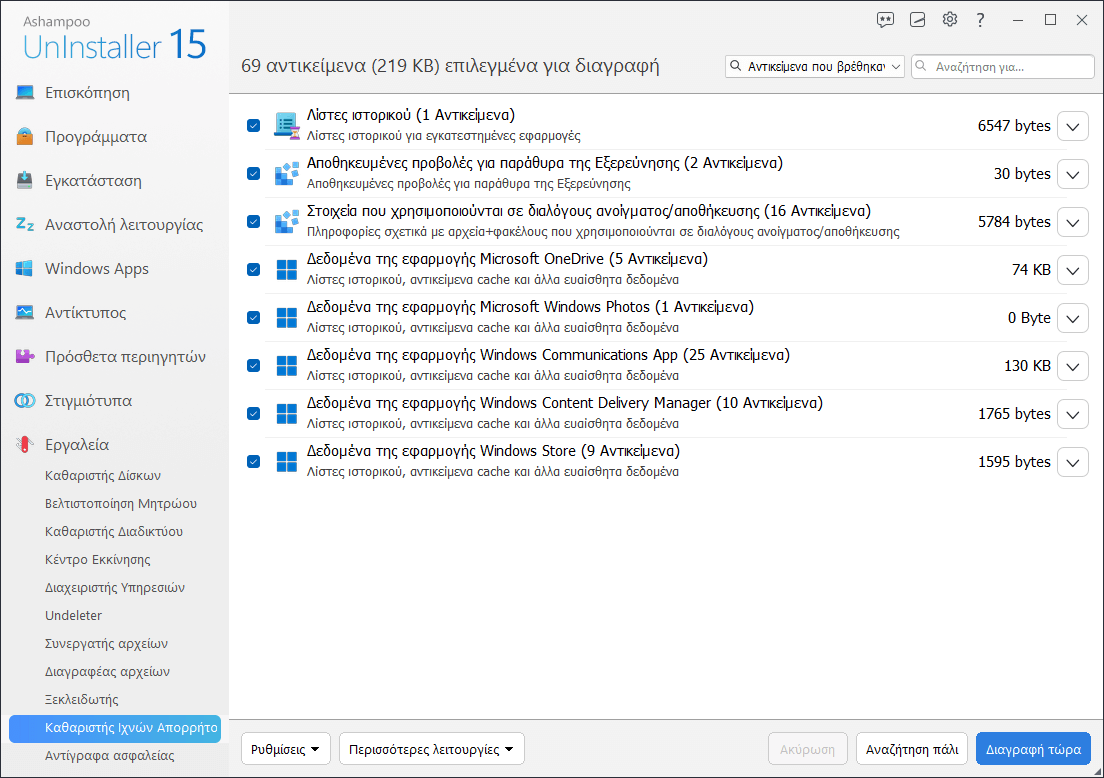
Task: Select Καθαριστής Ιχνών Απορρήτου item
Action: point(115,728)
